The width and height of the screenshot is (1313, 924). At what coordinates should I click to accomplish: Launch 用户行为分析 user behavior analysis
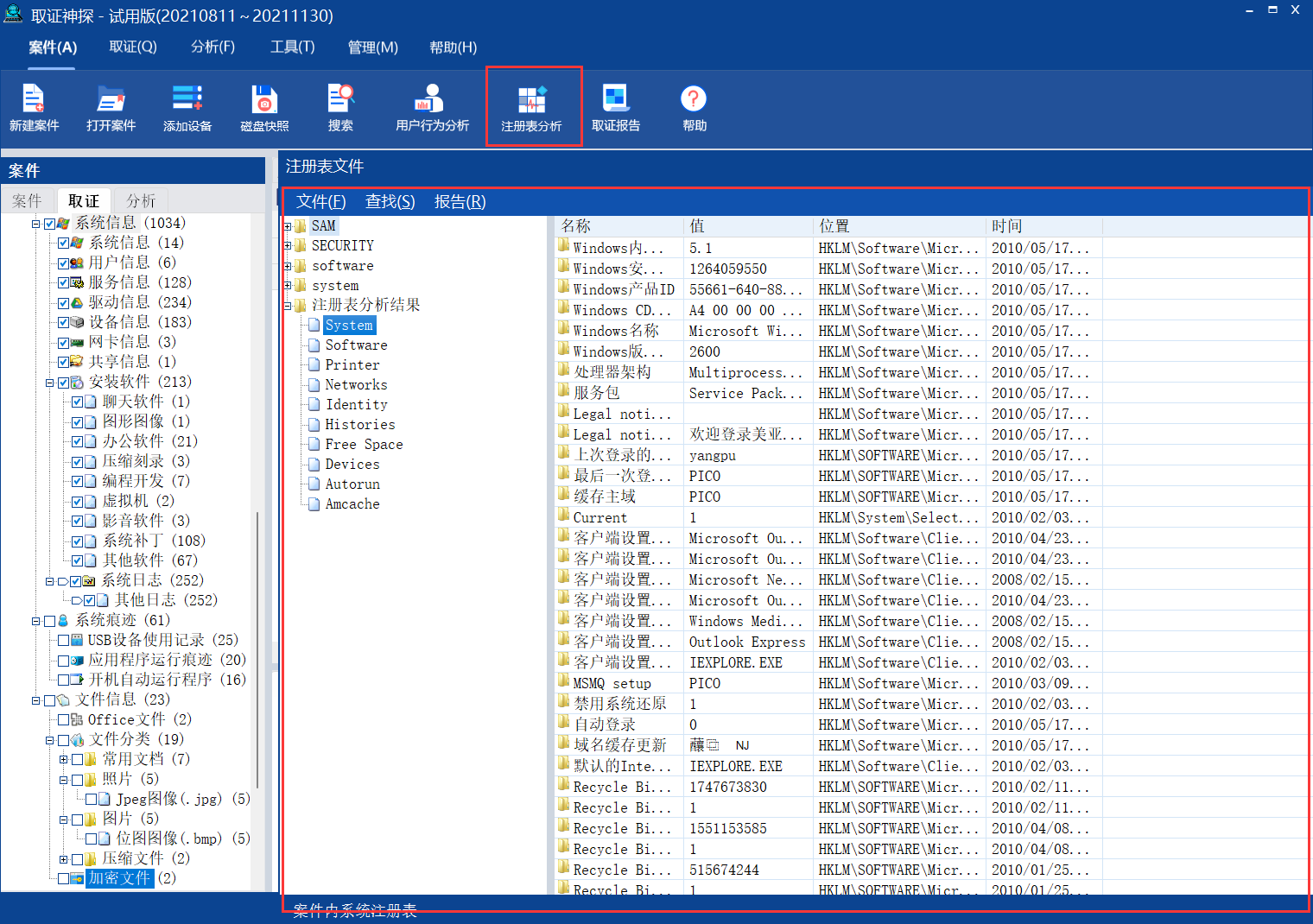[x=432, y=108]
